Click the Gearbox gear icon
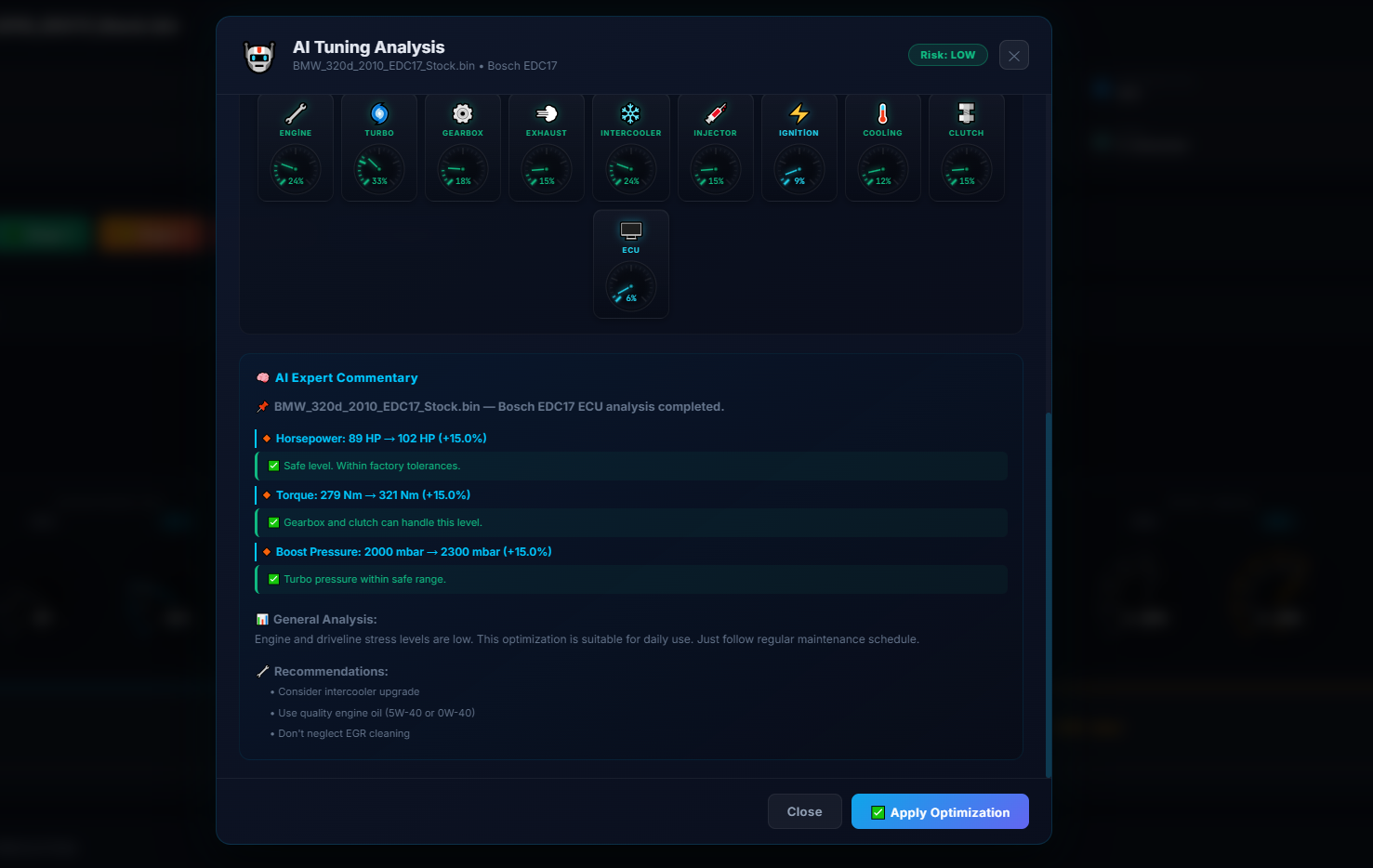Image resolution: width=1373 pixels, height=868 pixels. 463,113
